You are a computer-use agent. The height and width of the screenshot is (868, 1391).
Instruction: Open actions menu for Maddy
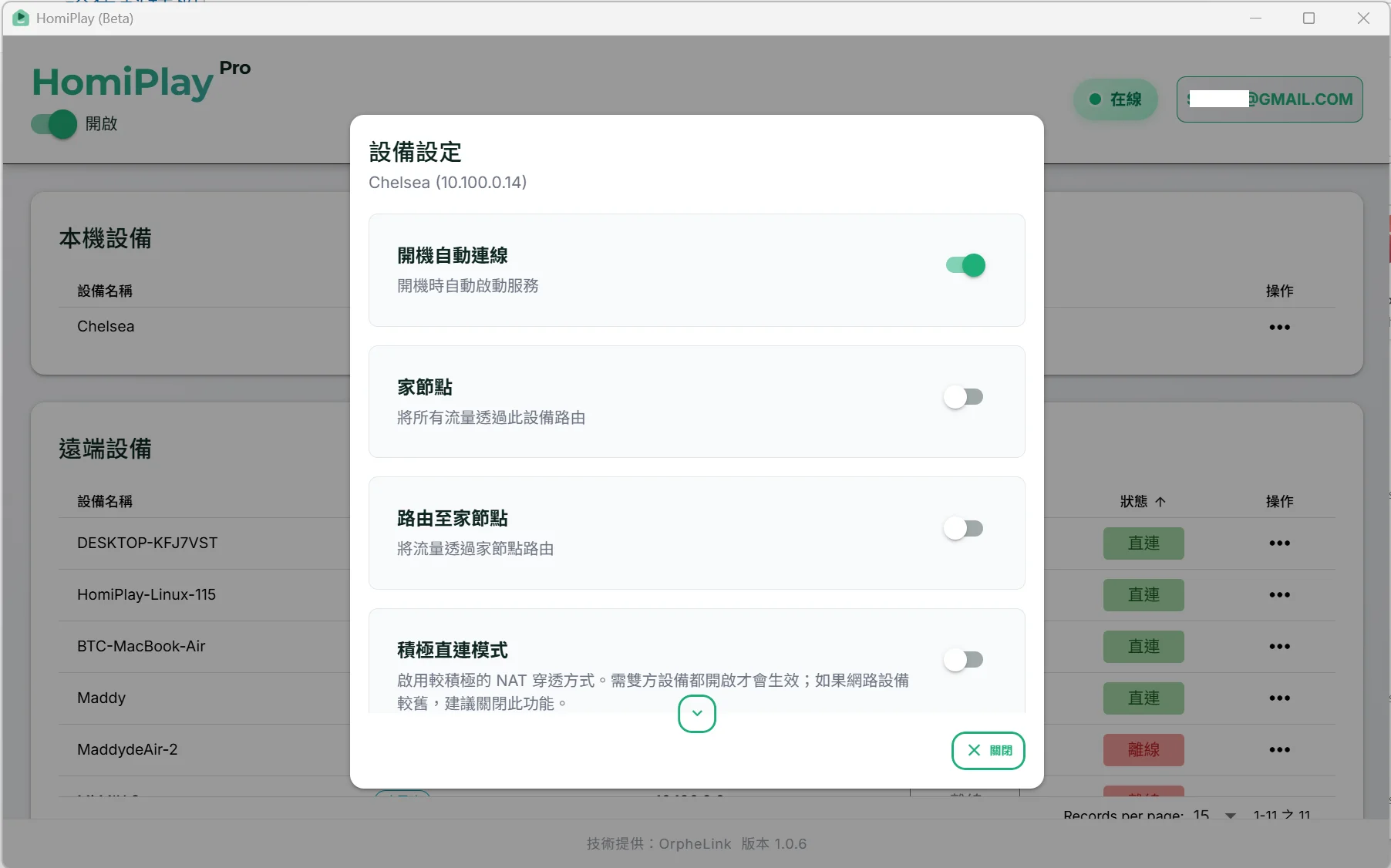1280,698
